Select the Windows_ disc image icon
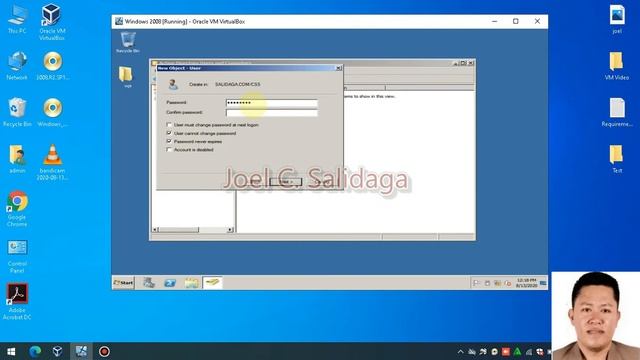640x360 pixels. (53, 112)
